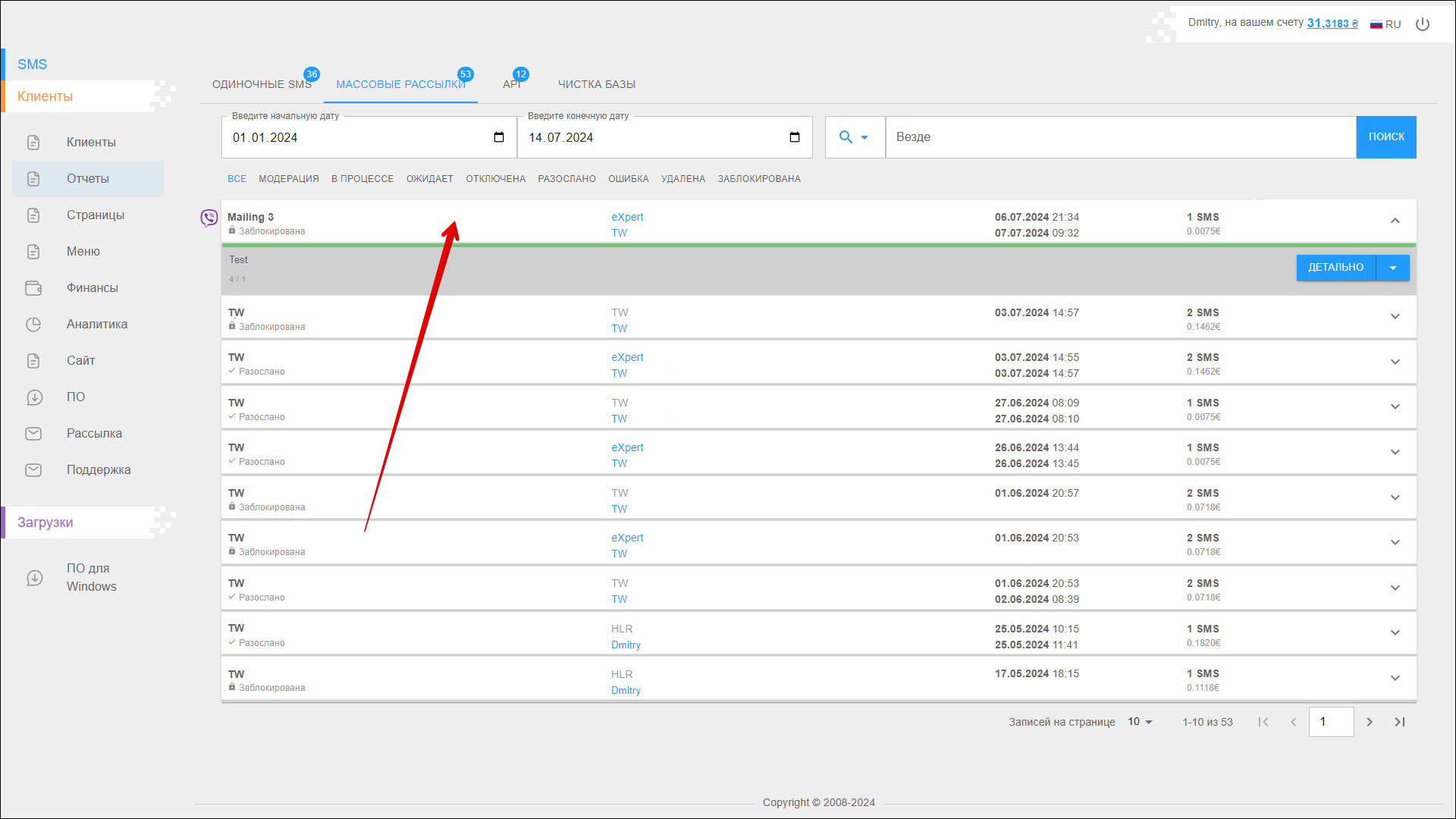Open calendar picker for start date
The image size is (1456, 819).
click(x=498, y=137)
